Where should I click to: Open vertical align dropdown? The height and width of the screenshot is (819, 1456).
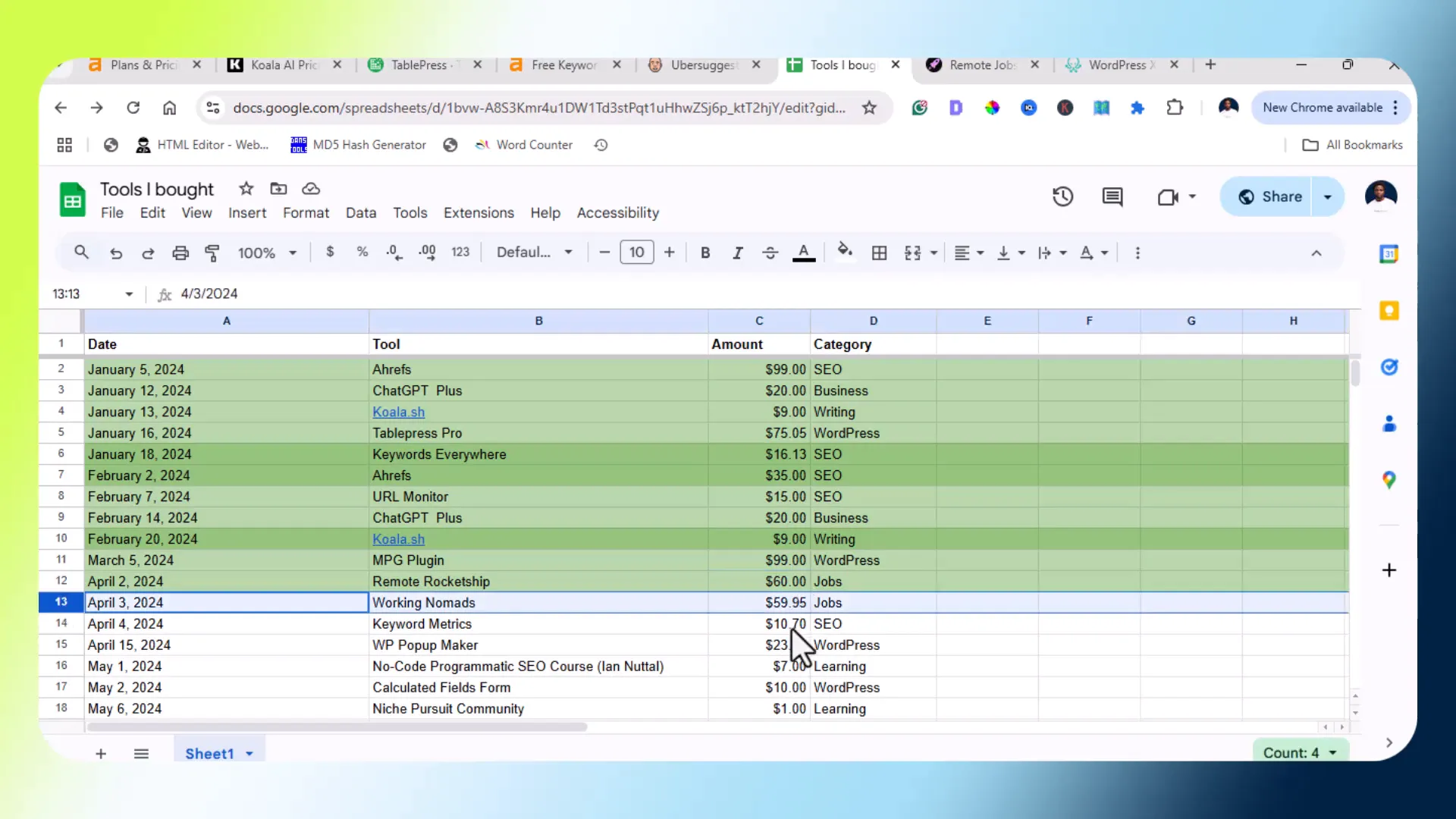click(1011, 253)
